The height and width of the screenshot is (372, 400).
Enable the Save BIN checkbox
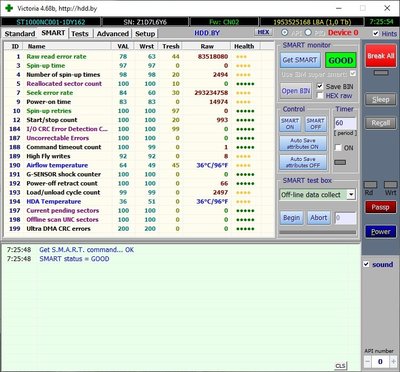pos(320,86)
